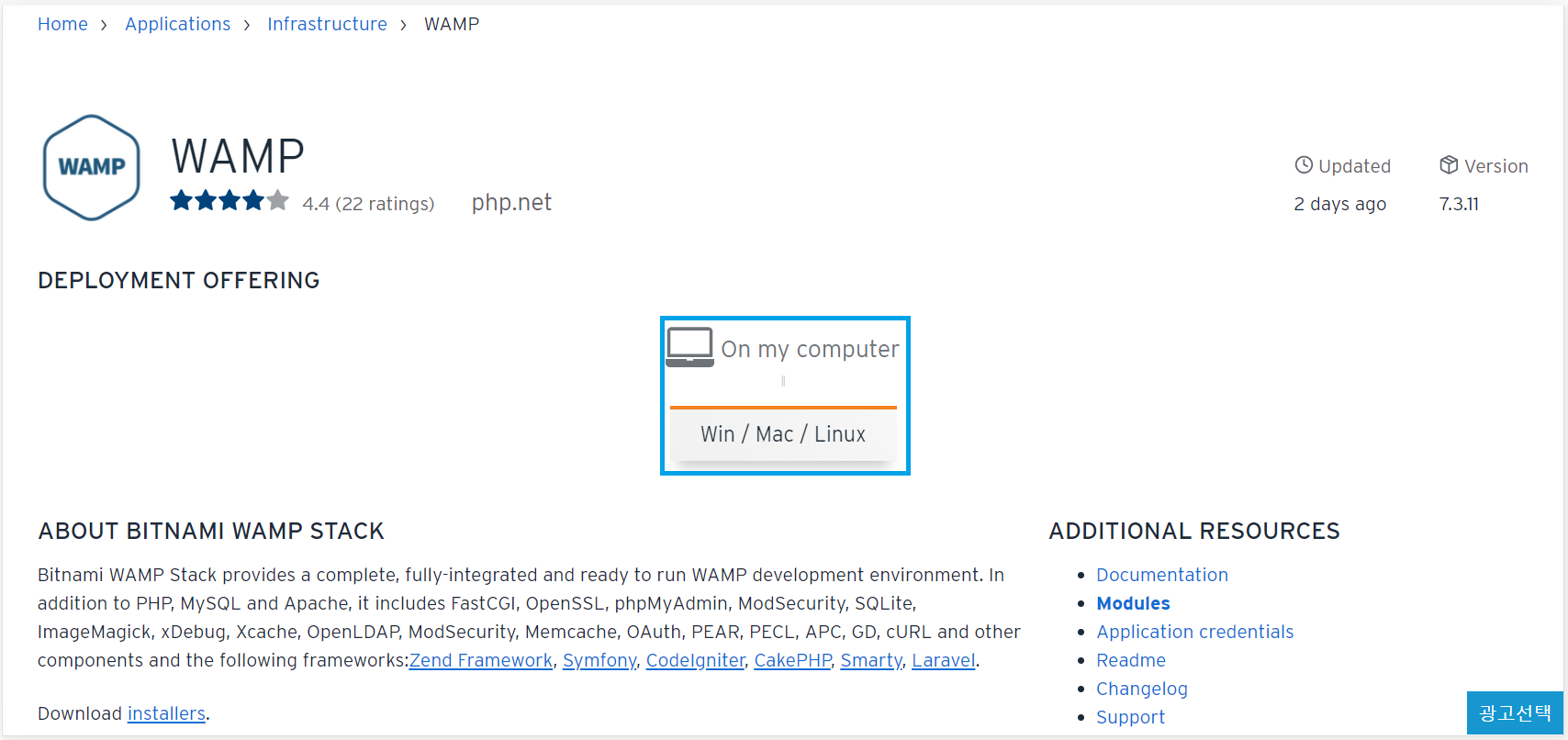
Task: Open the Symfony link
Action: 599,660
